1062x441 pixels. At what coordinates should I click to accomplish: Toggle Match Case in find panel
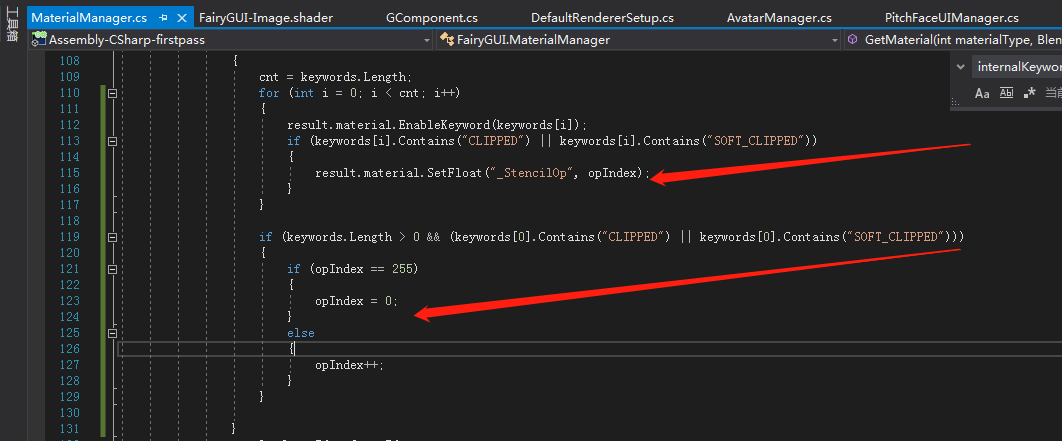pos(982,93)
